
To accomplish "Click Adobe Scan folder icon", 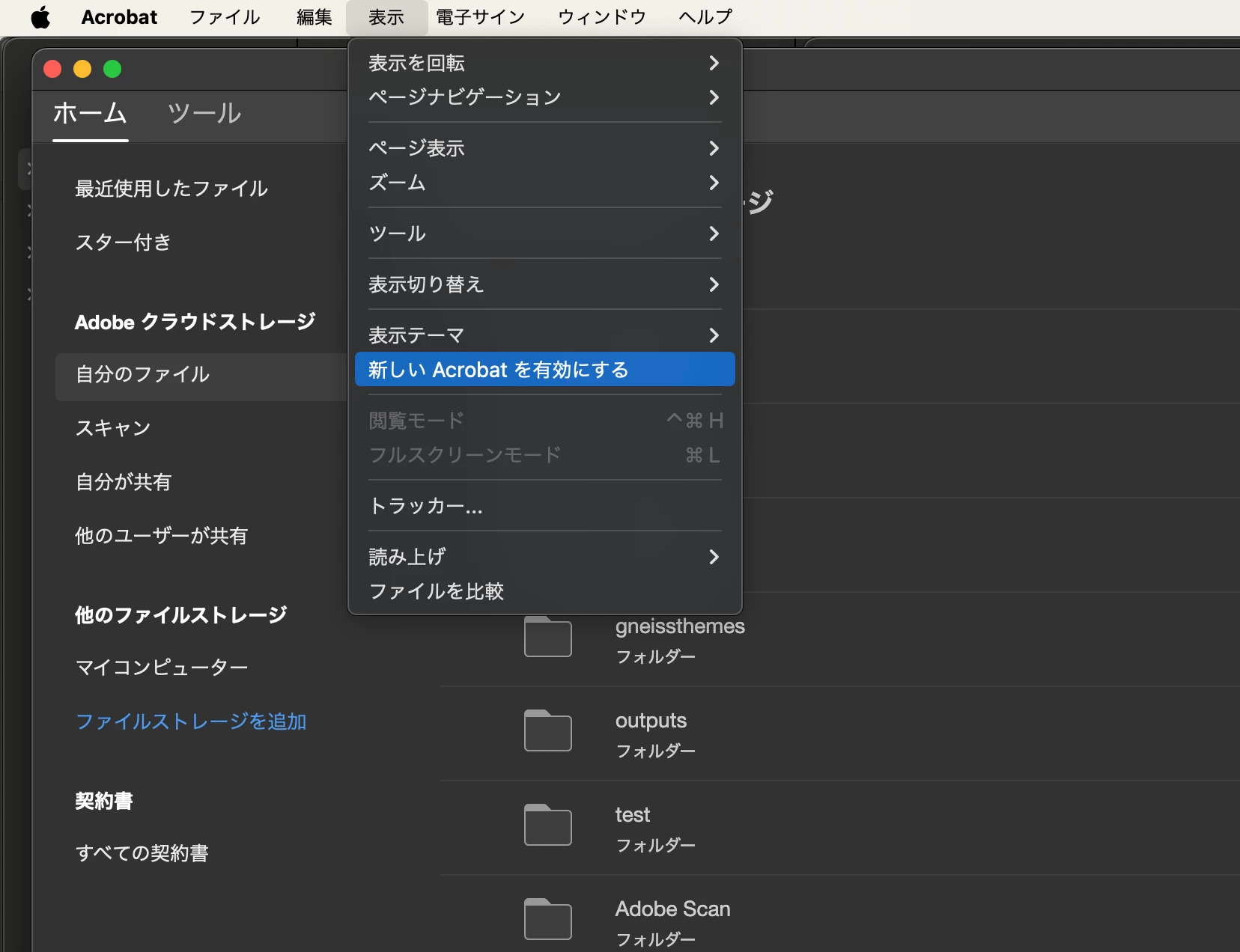I will [x=548, y=920].
